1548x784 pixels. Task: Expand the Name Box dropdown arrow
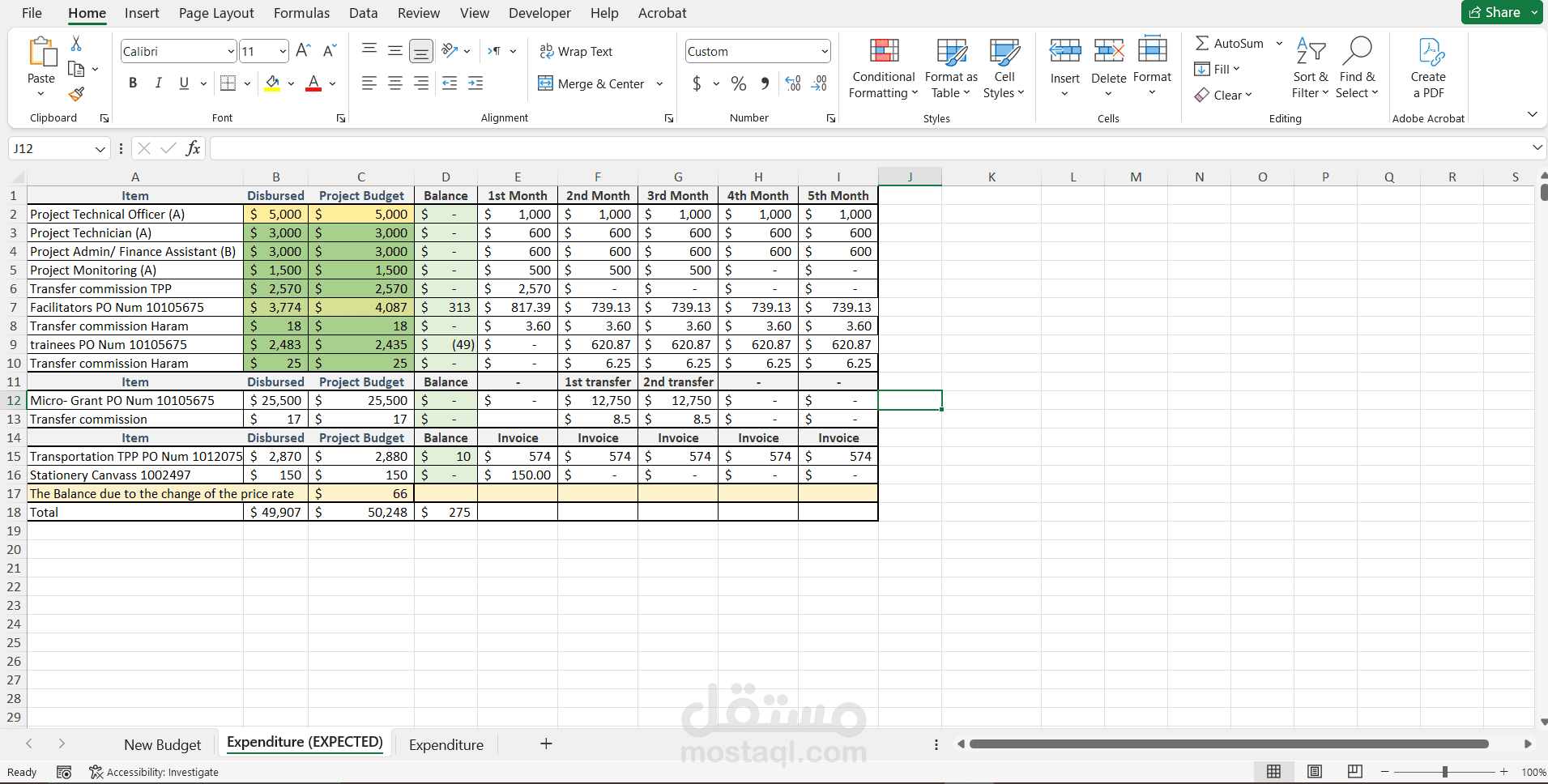pos(100,149)
